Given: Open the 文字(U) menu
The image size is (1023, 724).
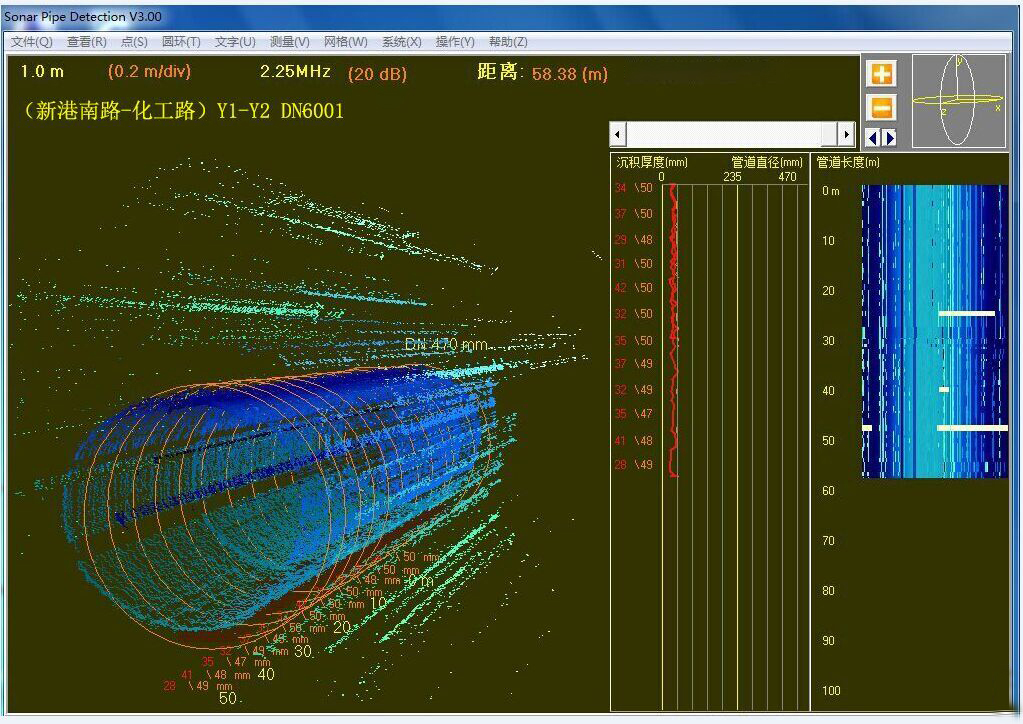Looking at the screenshot, I should (235, 42).
